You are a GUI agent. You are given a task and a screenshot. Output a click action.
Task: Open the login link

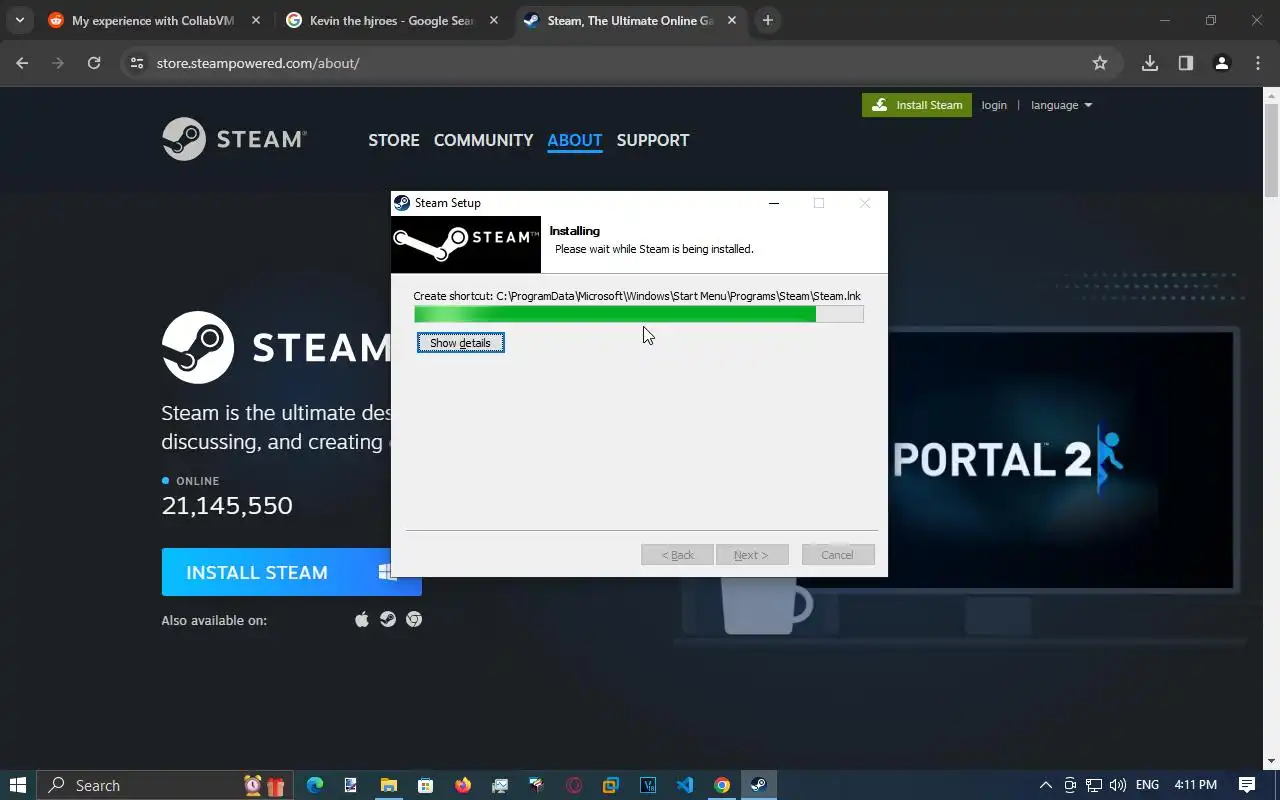click(x=994, y=105)
